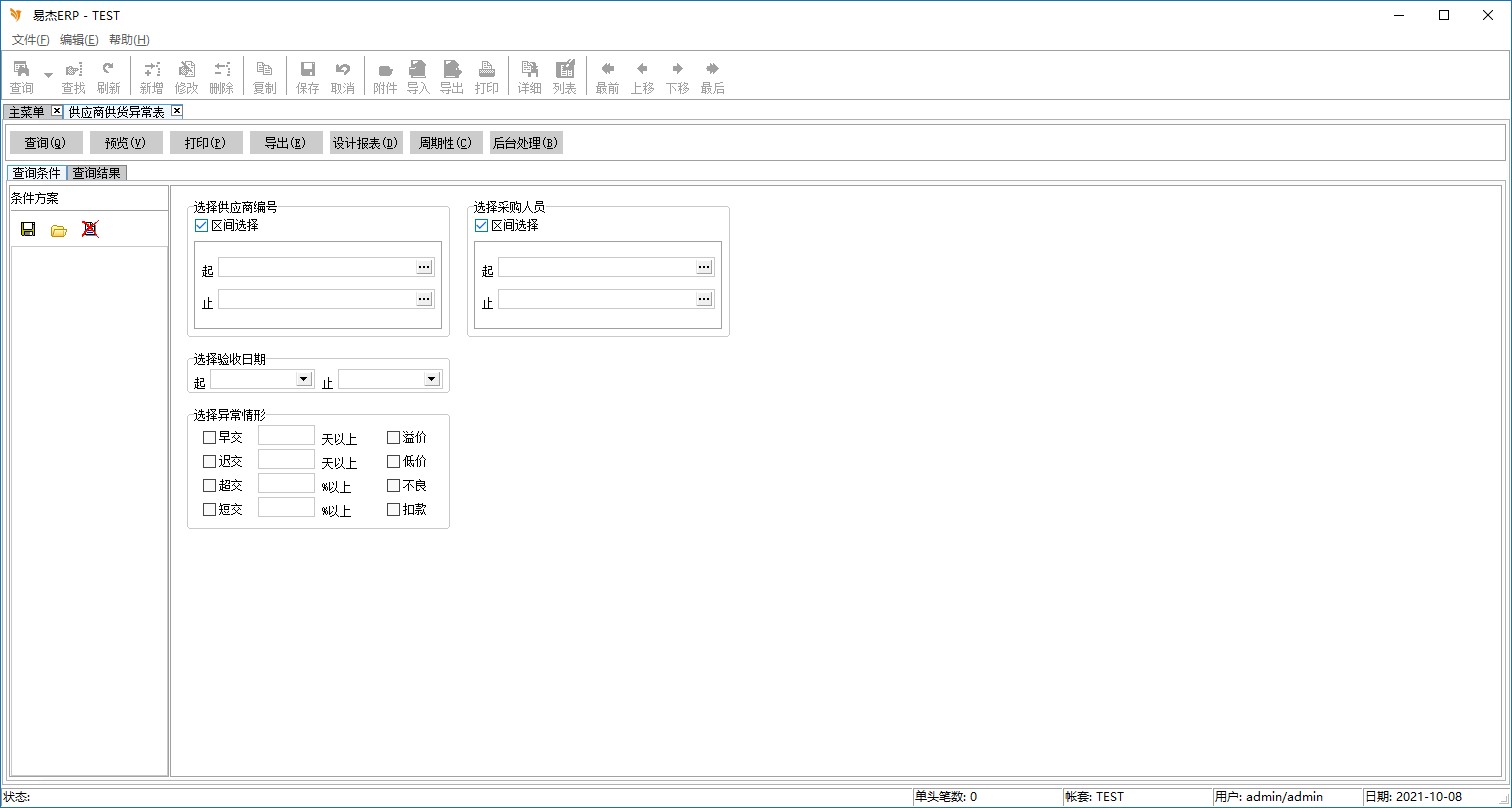This screenshot has height=808, width=1512.
Task: Uncheck 区间选择 under 选择供应商编号
Action: (x=202, y=226)
